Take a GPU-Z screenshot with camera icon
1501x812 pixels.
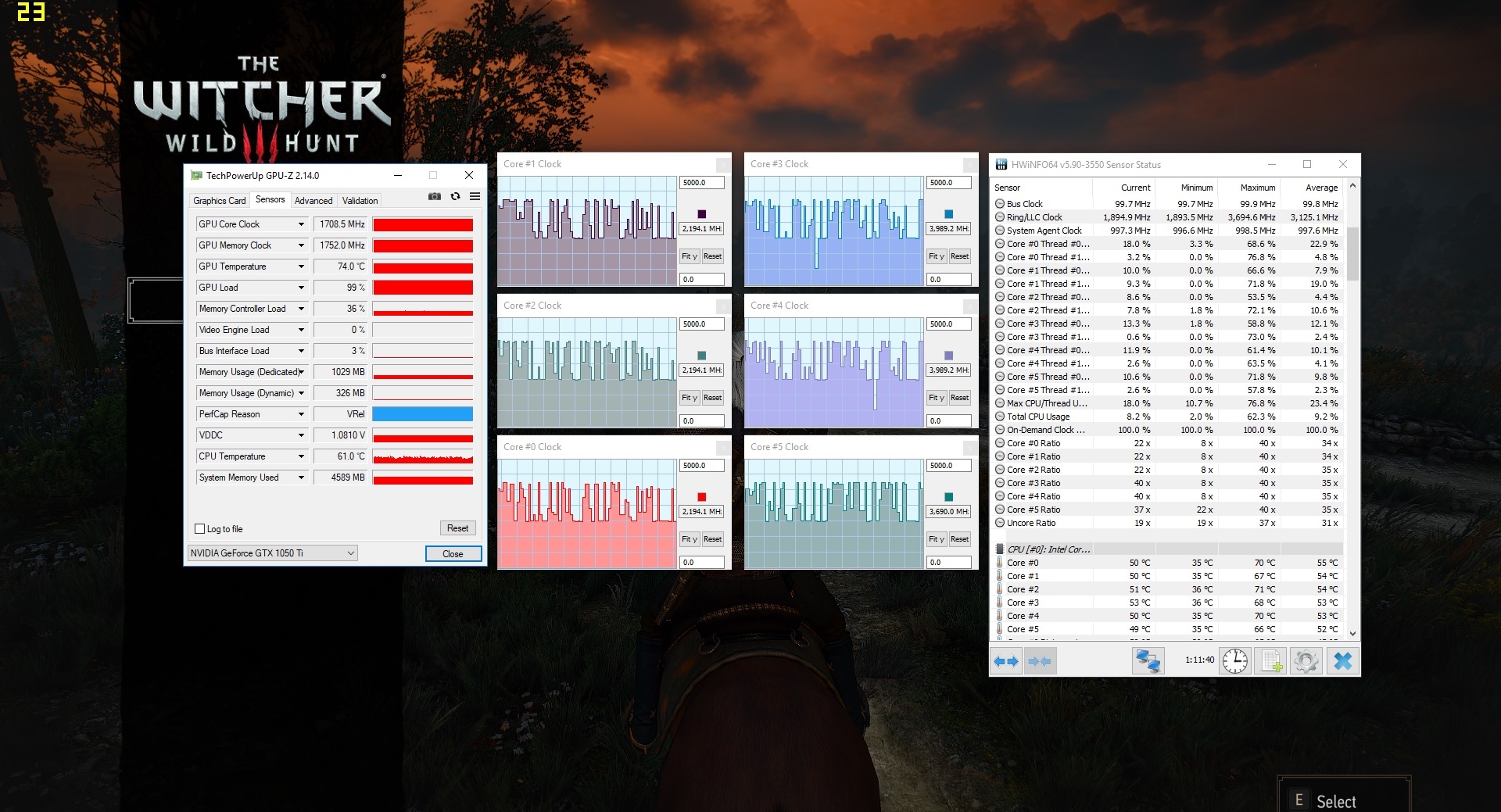[435, 196]
